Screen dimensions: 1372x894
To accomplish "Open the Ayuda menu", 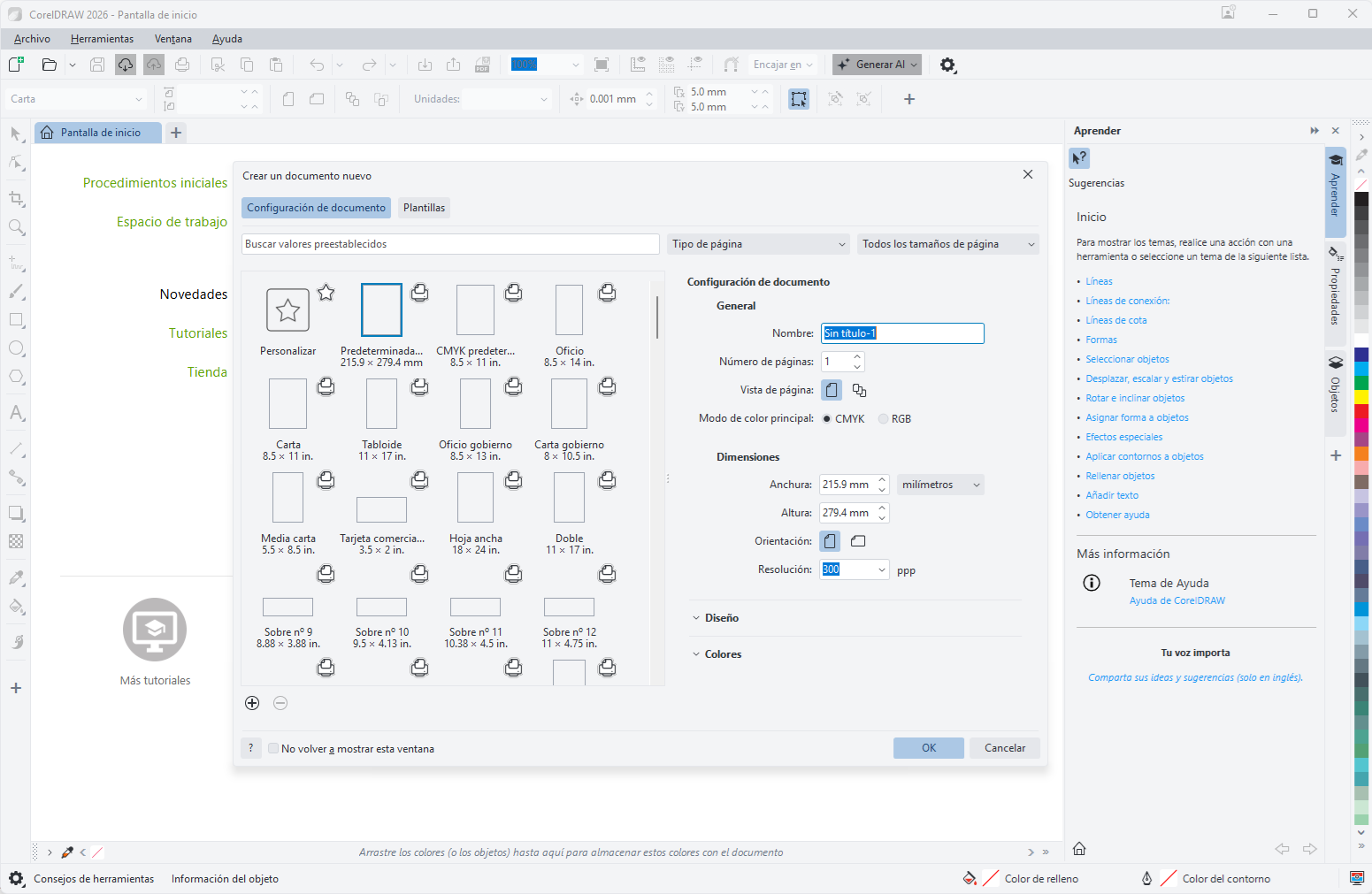I will pos(227,39).
